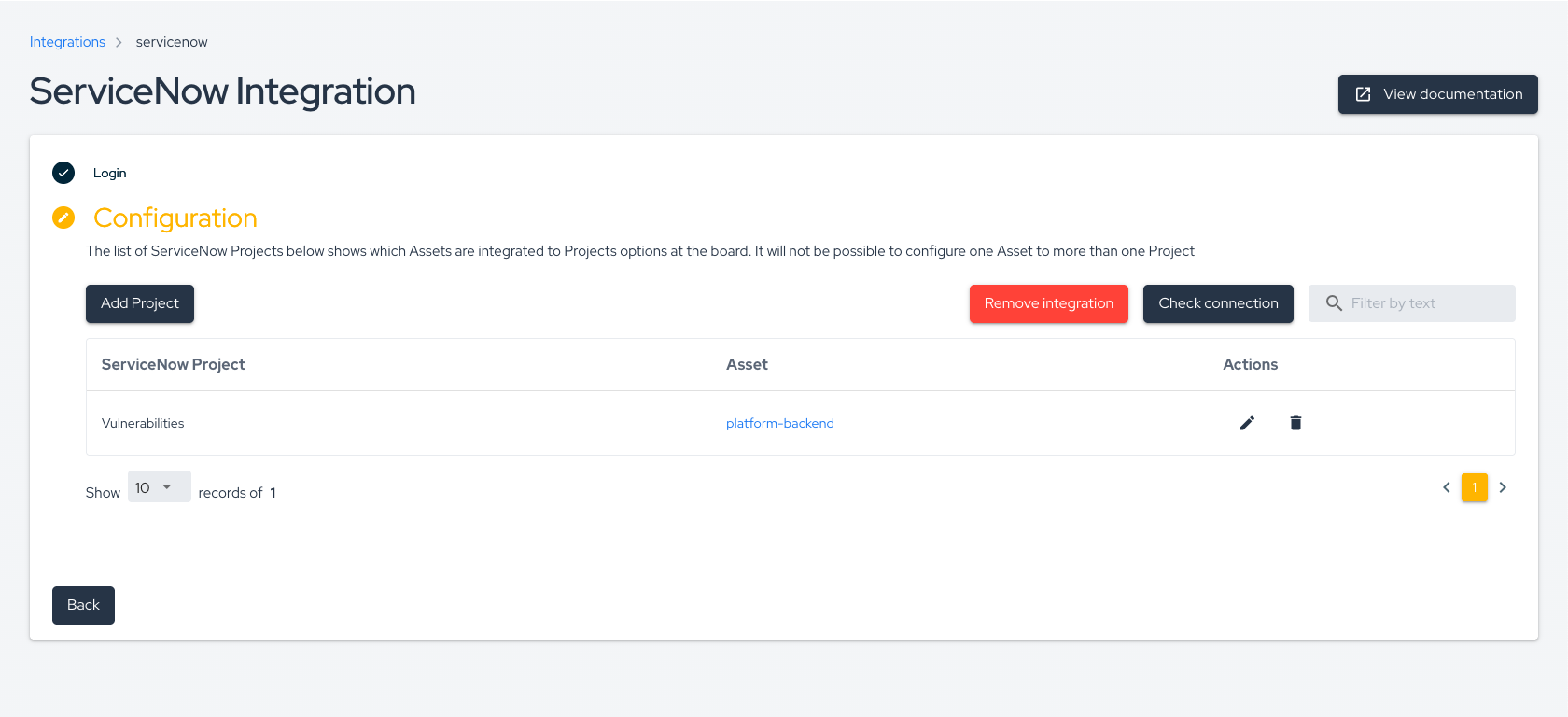Image resolution: width=1568 pixels, height=717 pixels.
Task: Go to next page with right chevron
Action: click(x=1503, y=487)
